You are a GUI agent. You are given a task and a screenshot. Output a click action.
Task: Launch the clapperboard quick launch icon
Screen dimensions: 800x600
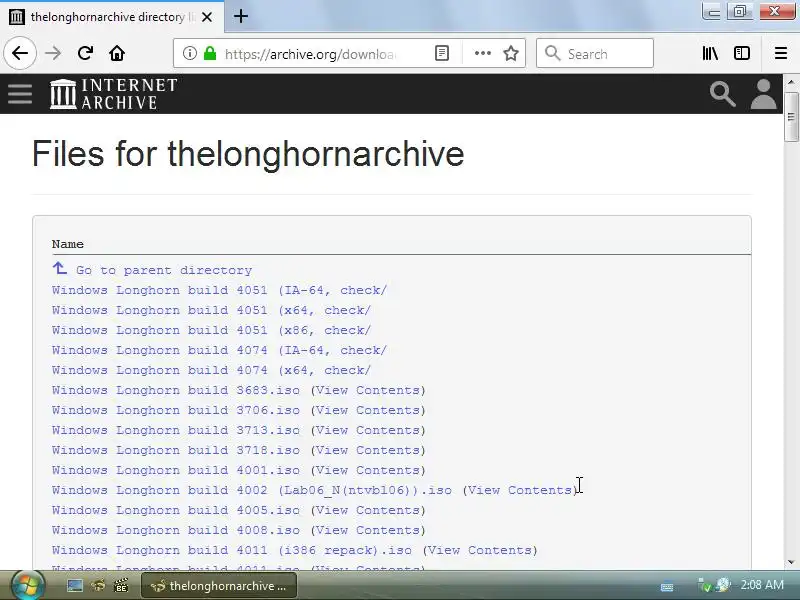[121, 586]
